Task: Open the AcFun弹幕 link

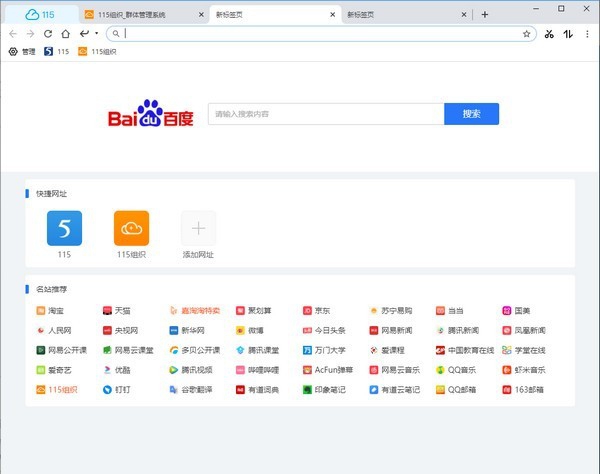Action: point(328,370)
